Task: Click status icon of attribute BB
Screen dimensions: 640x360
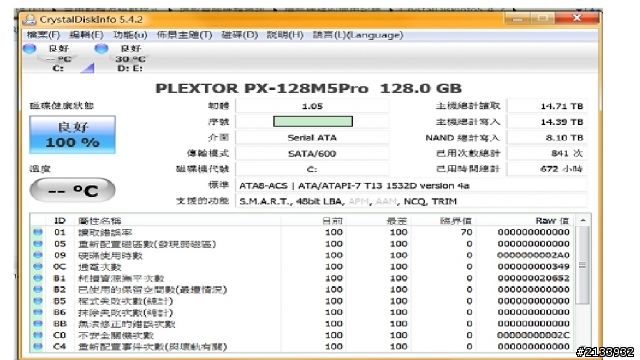Action: (38, 324)
